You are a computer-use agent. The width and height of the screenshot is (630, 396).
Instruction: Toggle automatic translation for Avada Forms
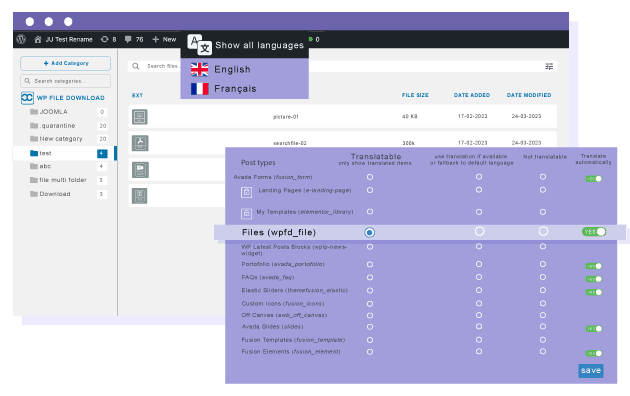tap(594, 179)
